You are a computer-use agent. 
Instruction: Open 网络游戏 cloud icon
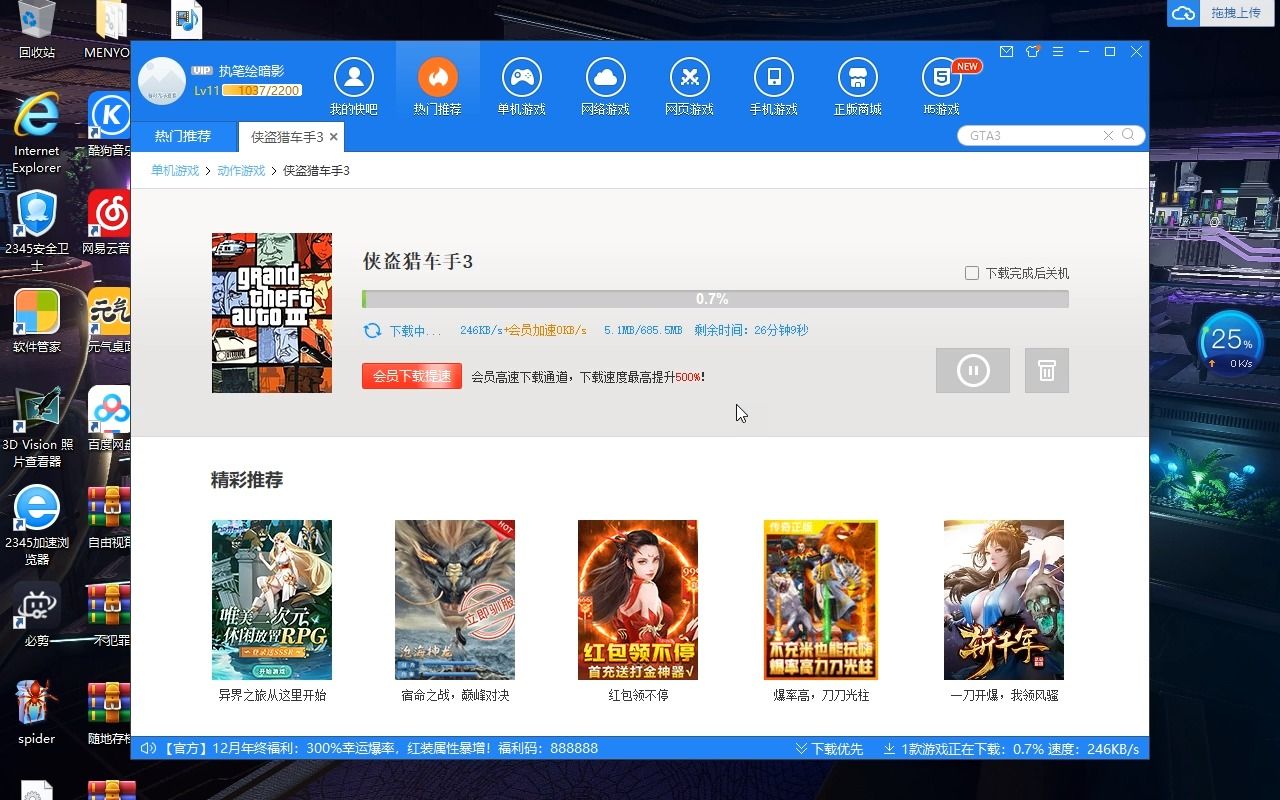click(606, 77)
